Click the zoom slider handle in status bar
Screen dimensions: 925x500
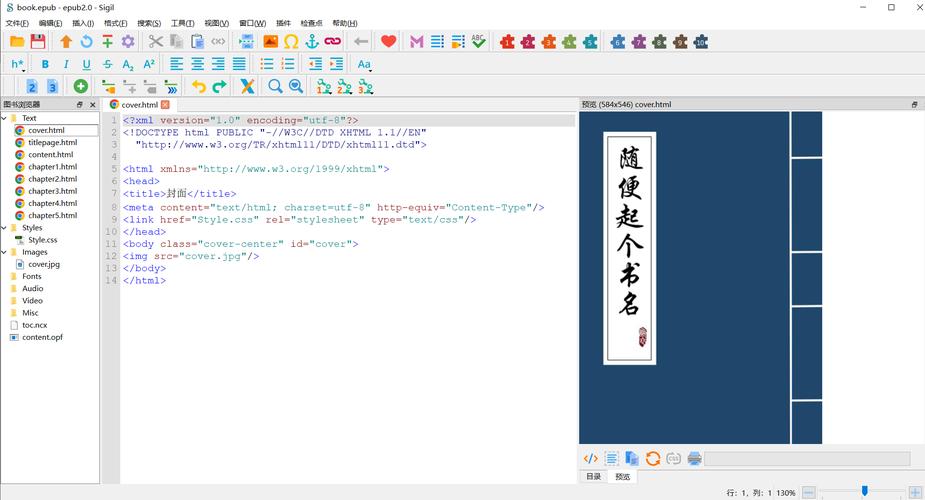click(x=865, y=491)
